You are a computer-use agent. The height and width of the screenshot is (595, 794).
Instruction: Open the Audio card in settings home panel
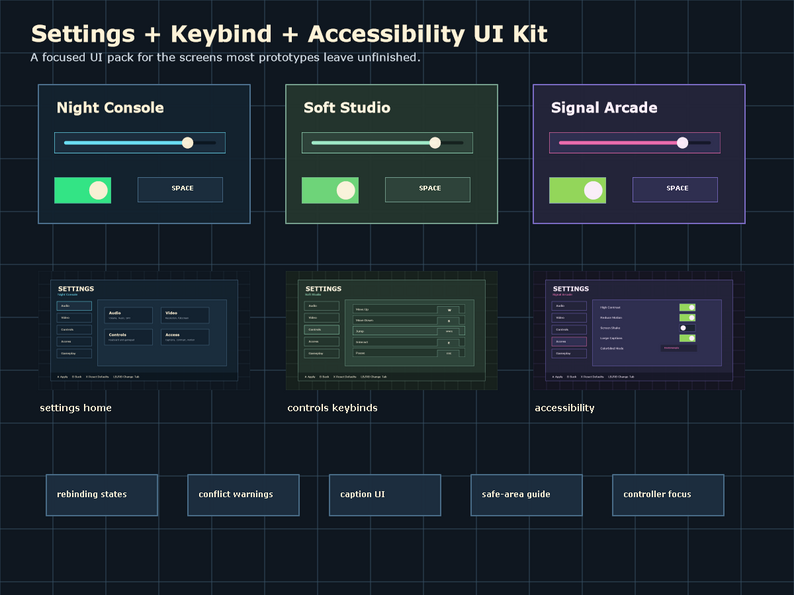coord(129,315)
